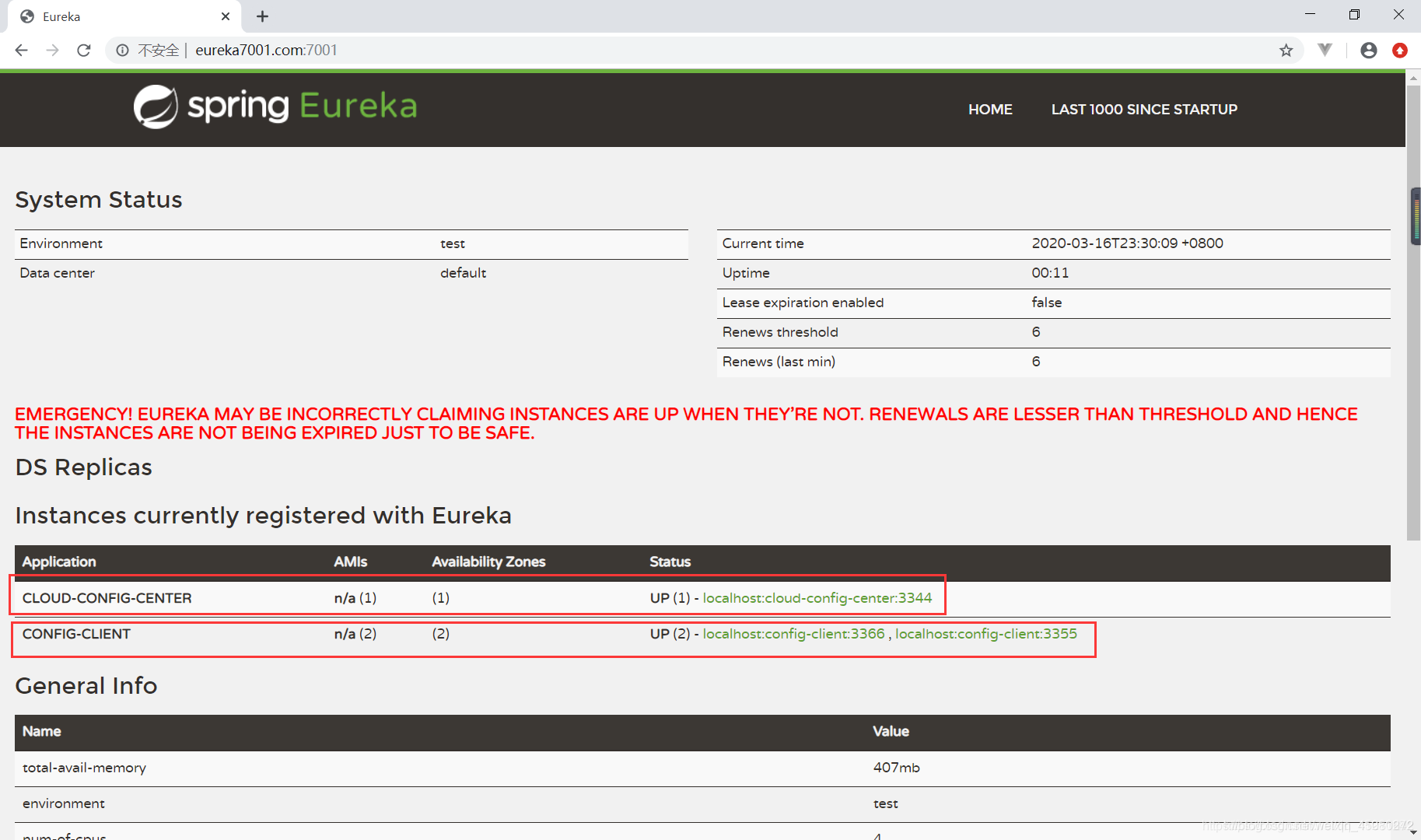Click the CONFIG-CLIENT application name
This screenshot has height=840, width=1421.
[76, 634]
